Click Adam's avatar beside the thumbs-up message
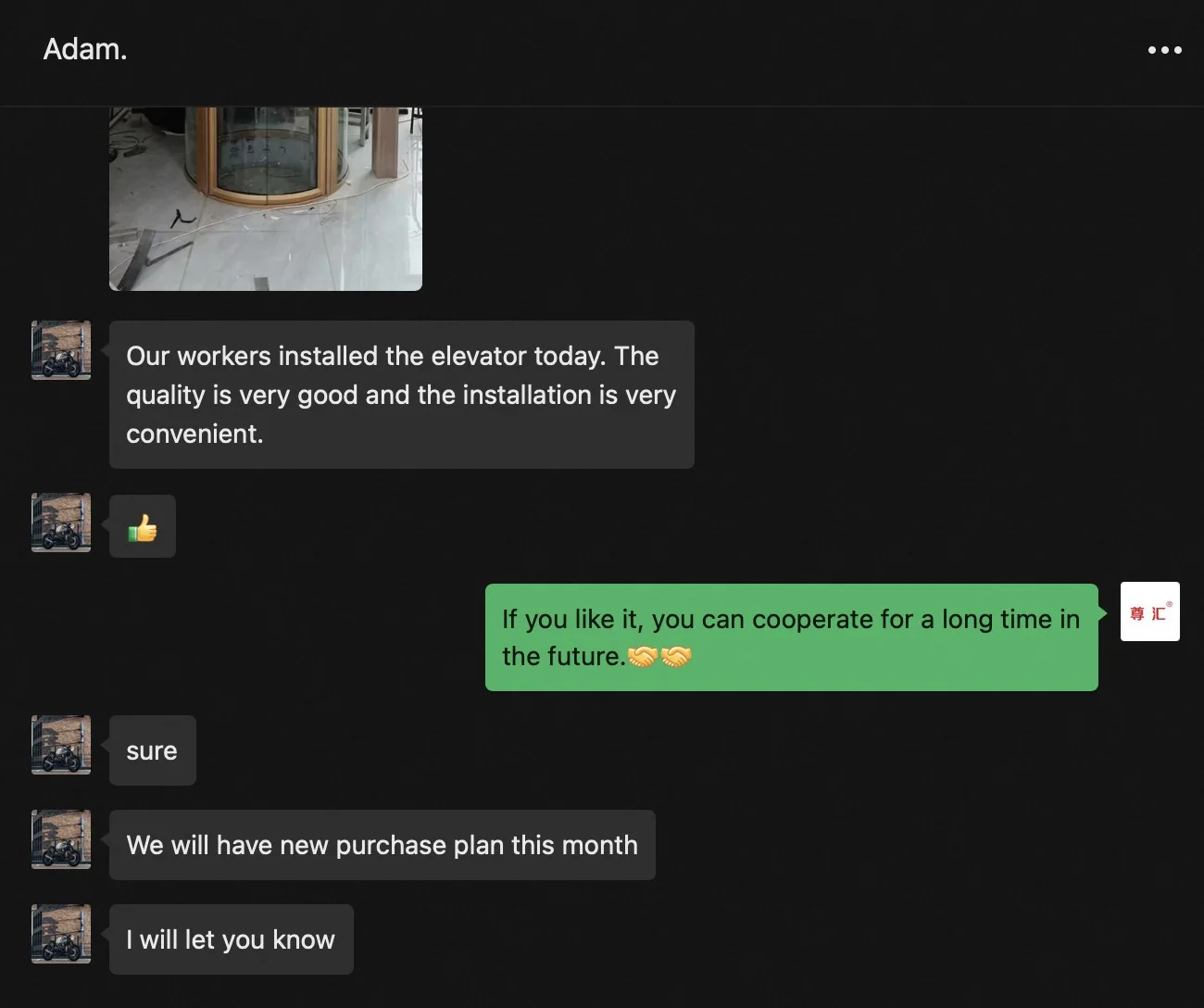This screenshot has width=1204, height=1008. (x=61, y=523)
